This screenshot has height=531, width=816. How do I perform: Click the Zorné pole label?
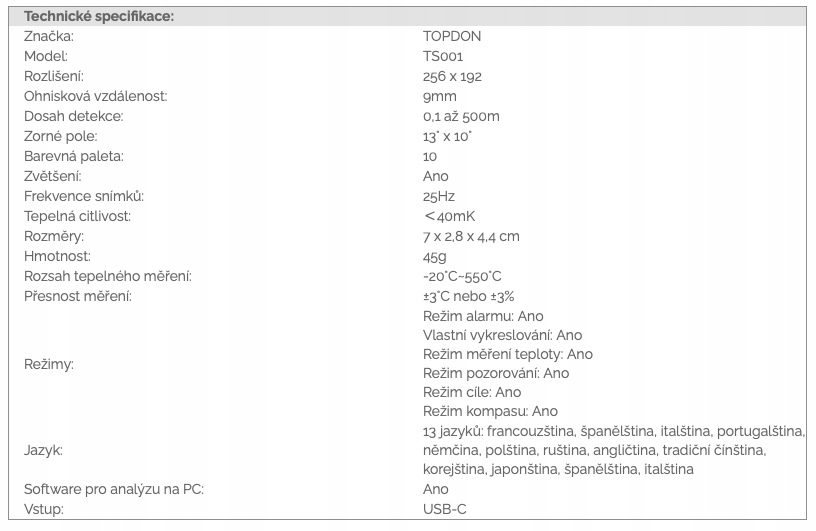(x=60, y=136)
